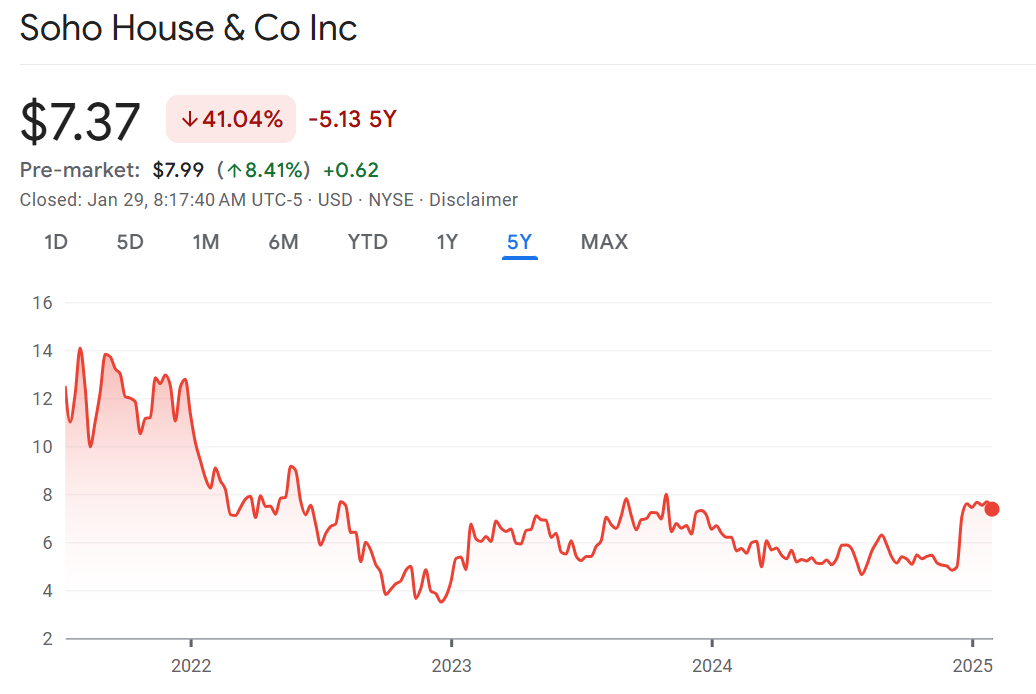Click the $7.99 pre-market price
Screen dimensions: 1036x694
click(178, 170)
